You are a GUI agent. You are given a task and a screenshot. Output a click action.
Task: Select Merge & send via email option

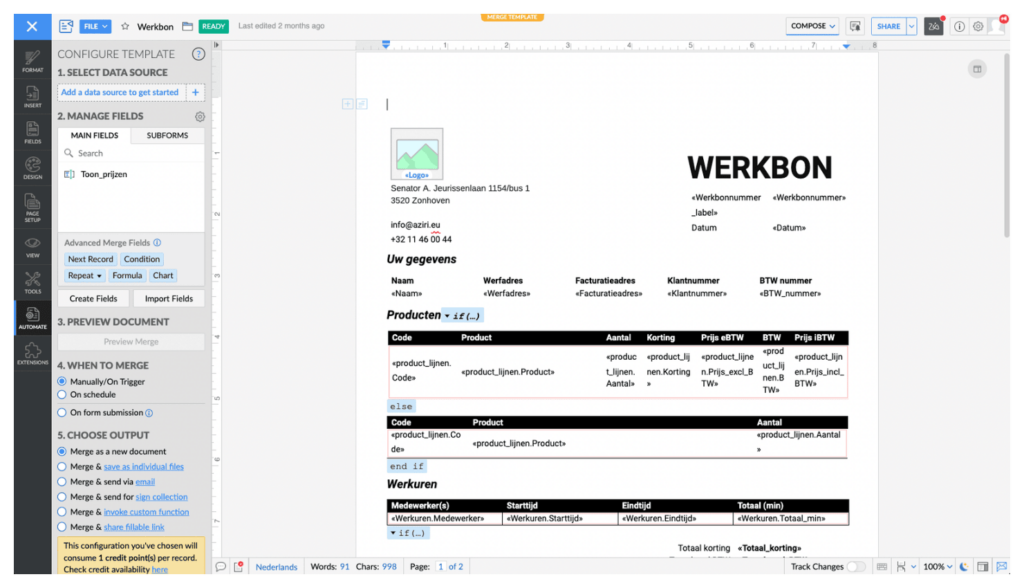coord(61,482)
